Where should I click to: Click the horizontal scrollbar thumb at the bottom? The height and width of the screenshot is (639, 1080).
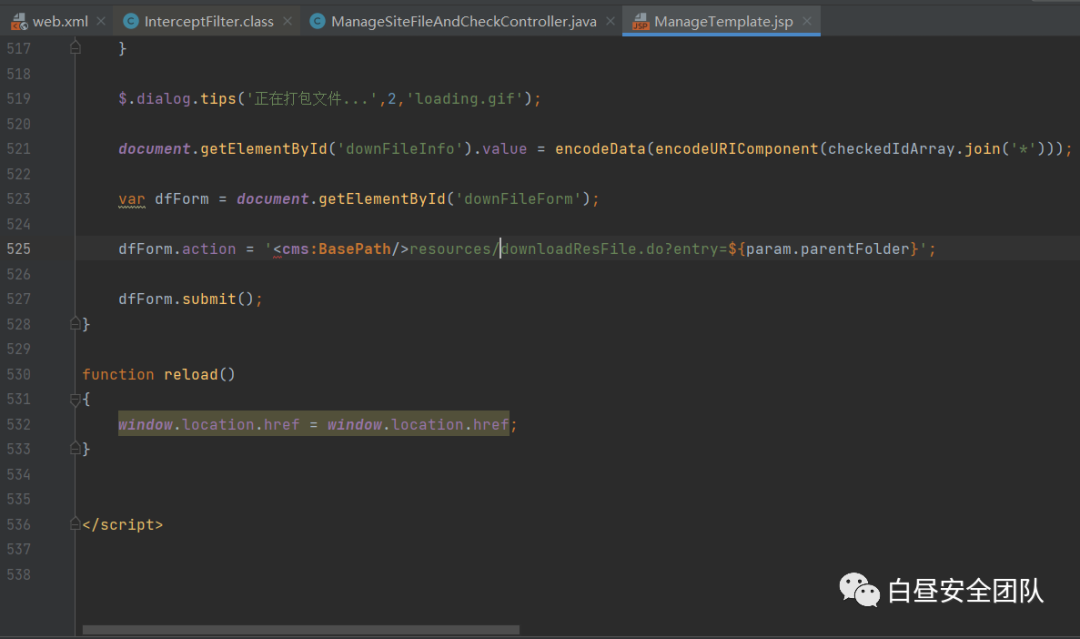point(301,629)
